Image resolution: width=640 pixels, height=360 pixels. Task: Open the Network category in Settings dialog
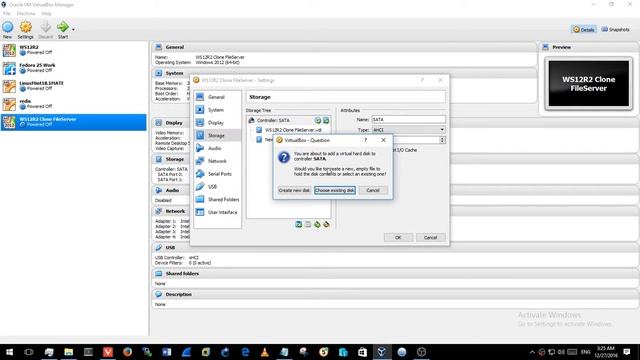(x=217, y=161)
